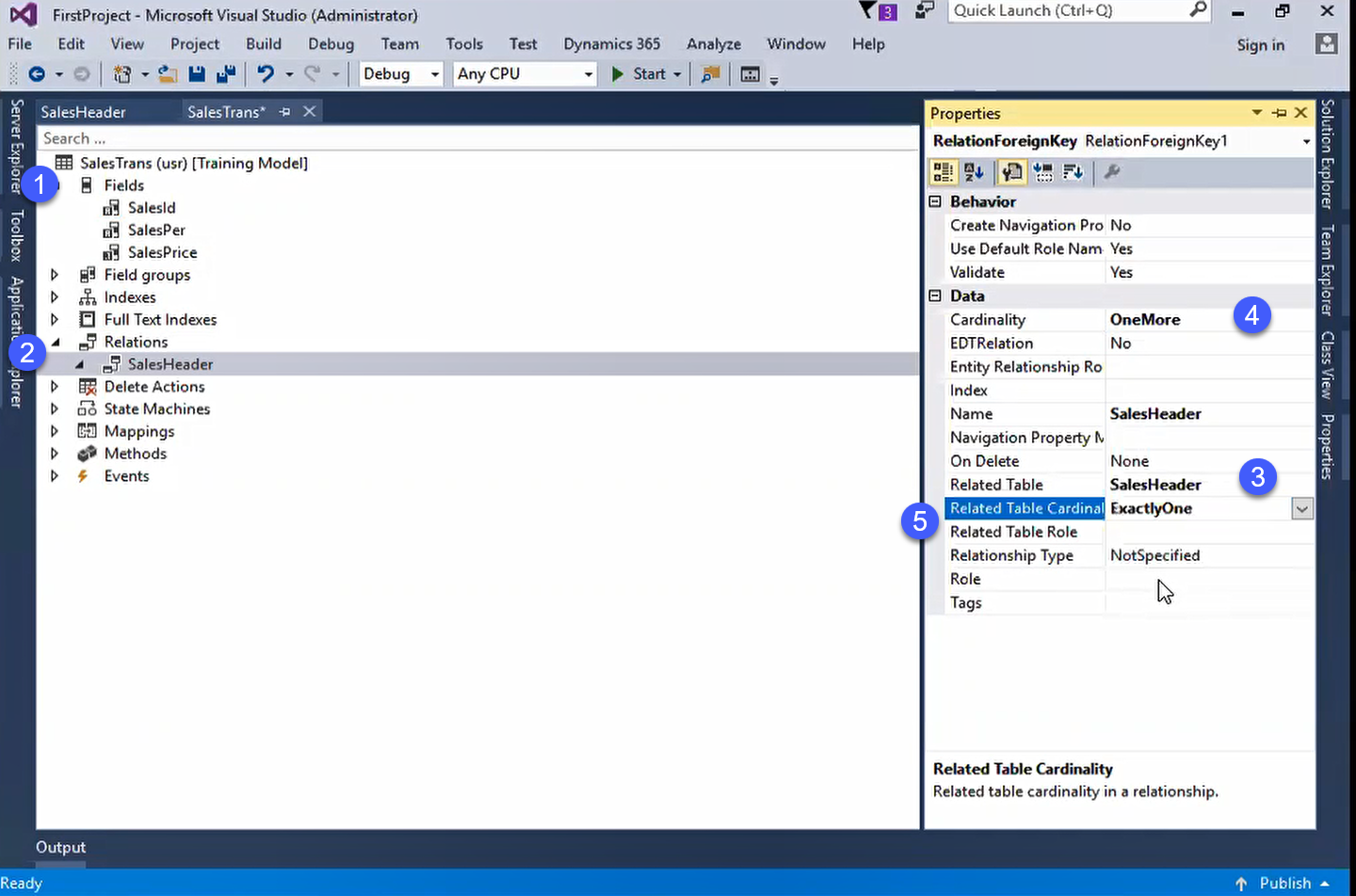The height and width of the screenshot is (896, 1356).
Task: Open the Related Table Cardinality dropdown
Action: point(1302,508)
